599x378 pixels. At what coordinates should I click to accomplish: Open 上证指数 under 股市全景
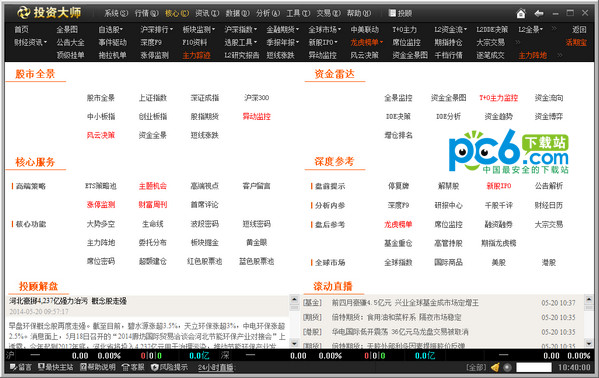point(153,98)
